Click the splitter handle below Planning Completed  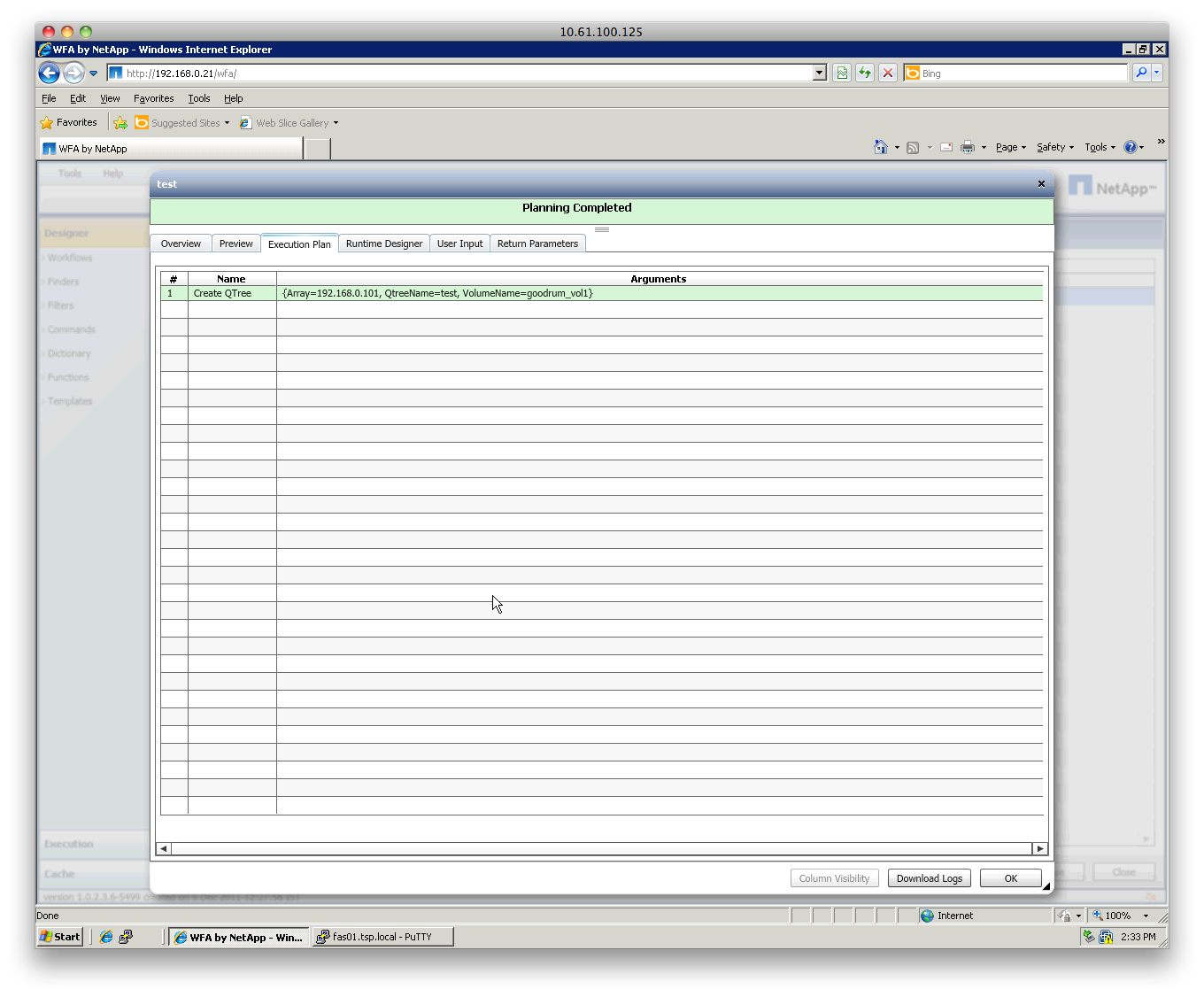click(x=602, y=229)
